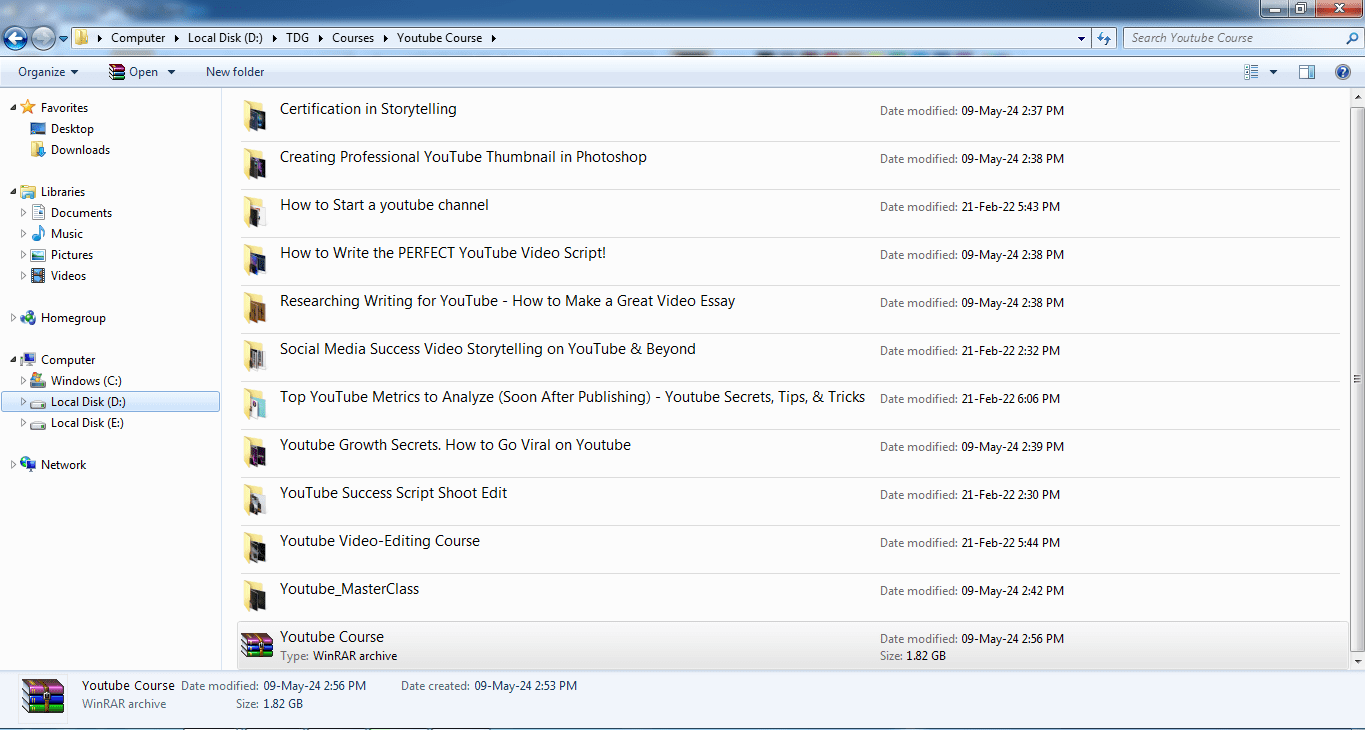This screenshot has width=1365, height=730.
Task: Expand the Open button dropdown arrow
Action: (171, 72)
